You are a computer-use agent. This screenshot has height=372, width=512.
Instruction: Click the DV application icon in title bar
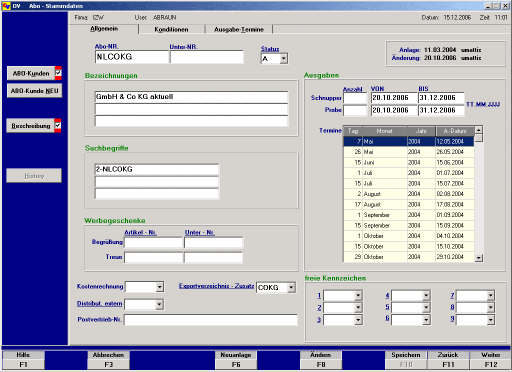pyautogui.click(x=6, y=6)
